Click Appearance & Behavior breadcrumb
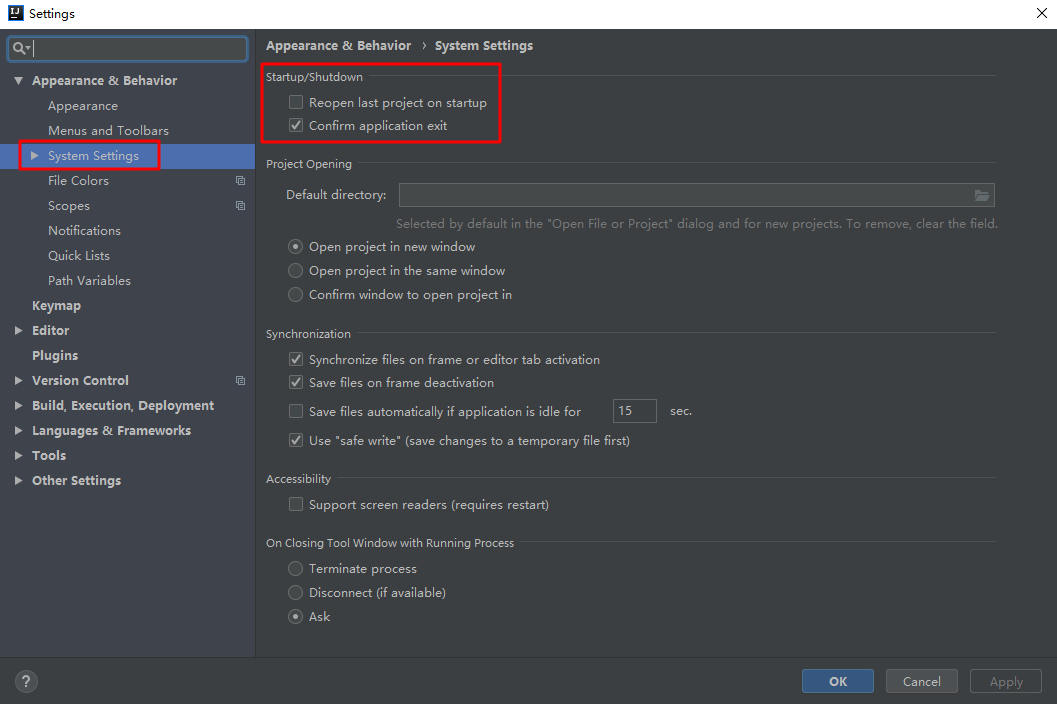This screenshot has width=1057, height=704. click(338, 45)
